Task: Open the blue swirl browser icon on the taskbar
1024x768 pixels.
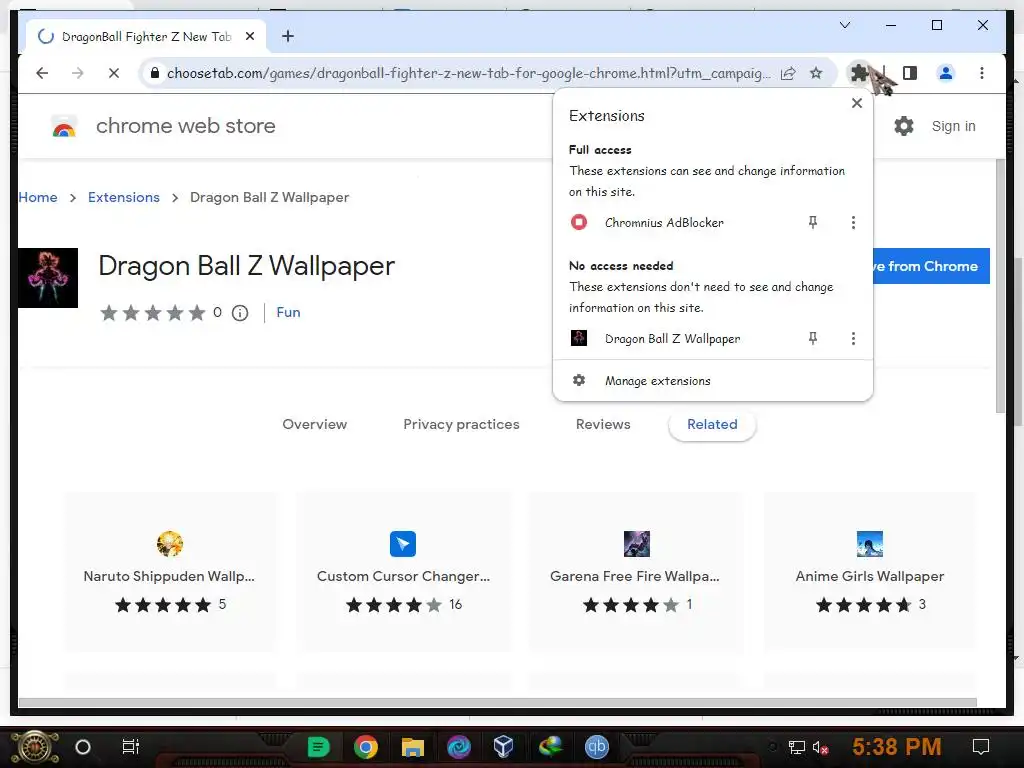Action: pos(458,746)
